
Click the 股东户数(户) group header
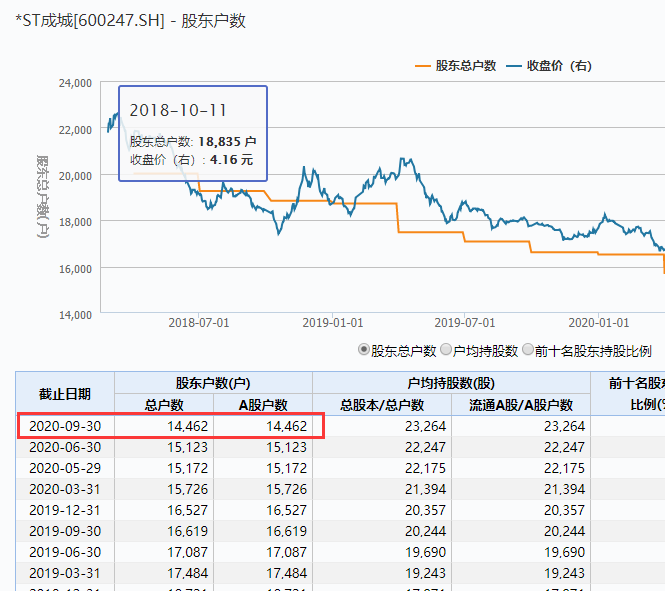click(213, 383)
